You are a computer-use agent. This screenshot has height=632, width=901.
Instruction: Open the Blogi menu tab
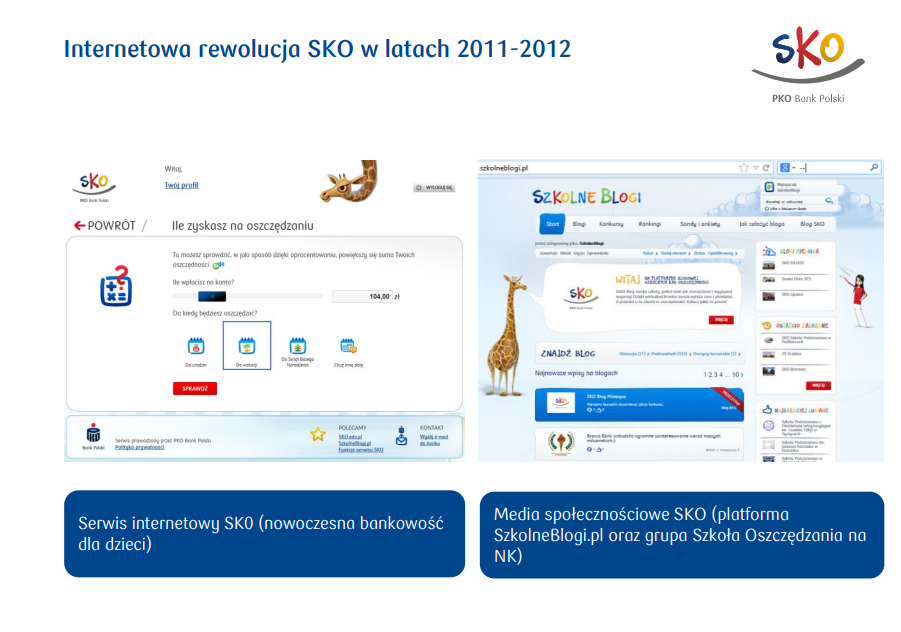pos(579,224)
